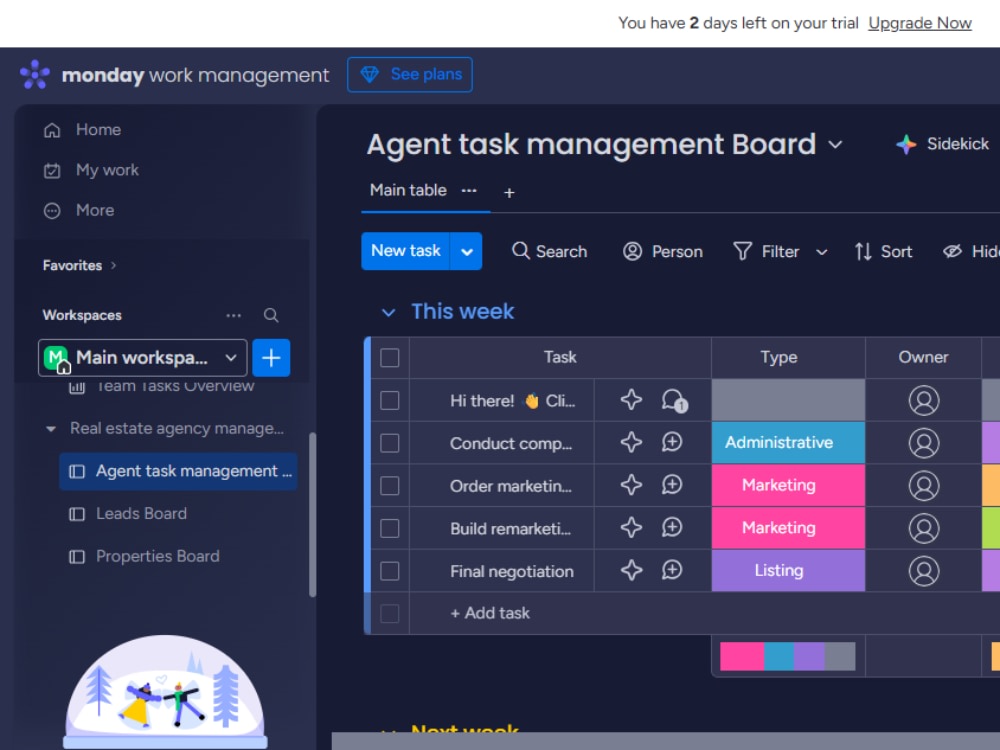Open the Main workspace selector dropdown

pyautogui.click(x=142, y=358)
